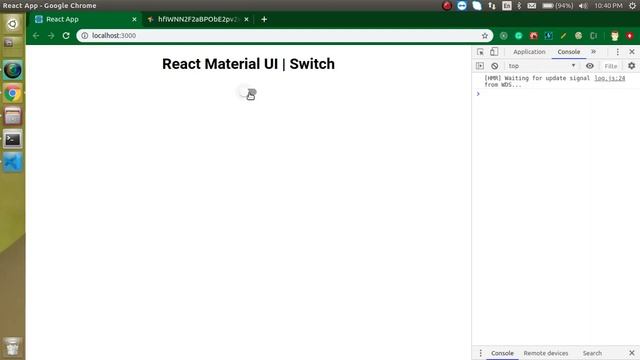Screen dimensions: 640x360
Task: Open the volume control in system tray
Action: pos(583,6)
